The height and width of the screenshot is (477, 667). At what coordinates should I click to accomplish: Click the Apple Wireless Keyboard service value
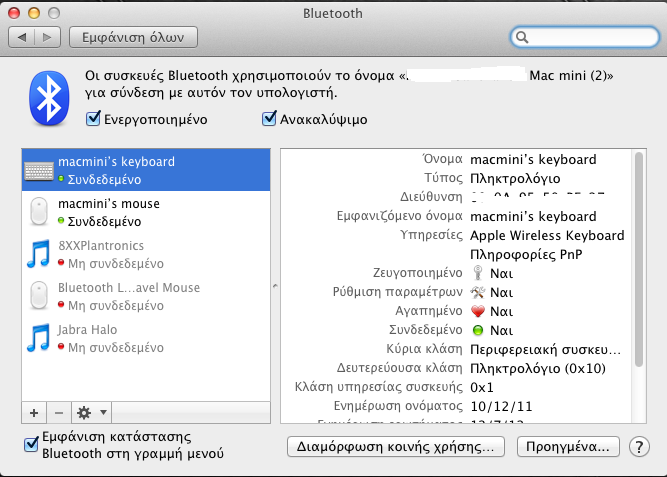tap(547, 235)
